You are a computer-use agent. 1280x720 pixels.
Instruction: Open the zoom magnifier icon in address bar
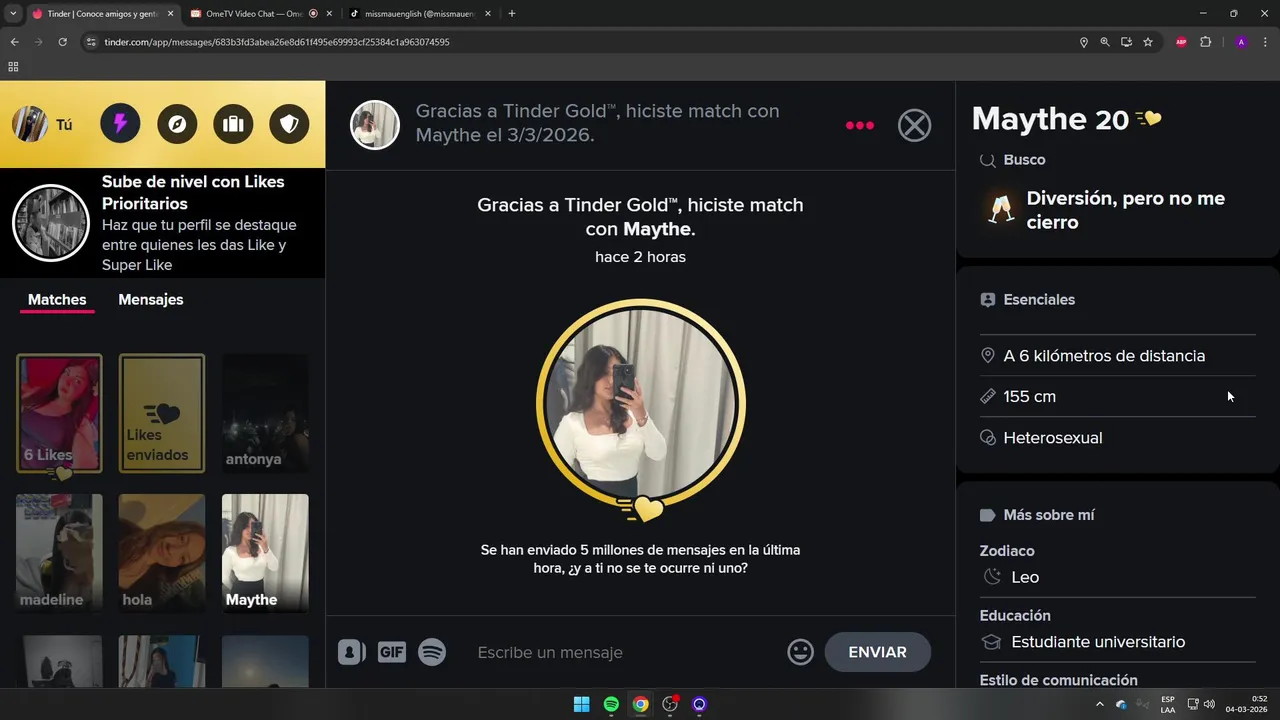pos(1105,42)
